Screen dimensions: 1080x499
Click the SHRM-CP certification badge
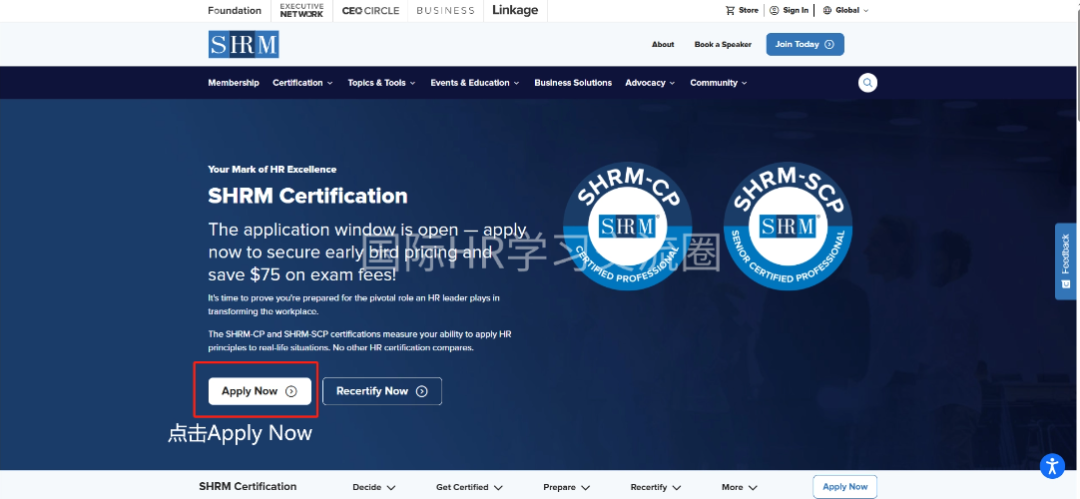point(627,225)
